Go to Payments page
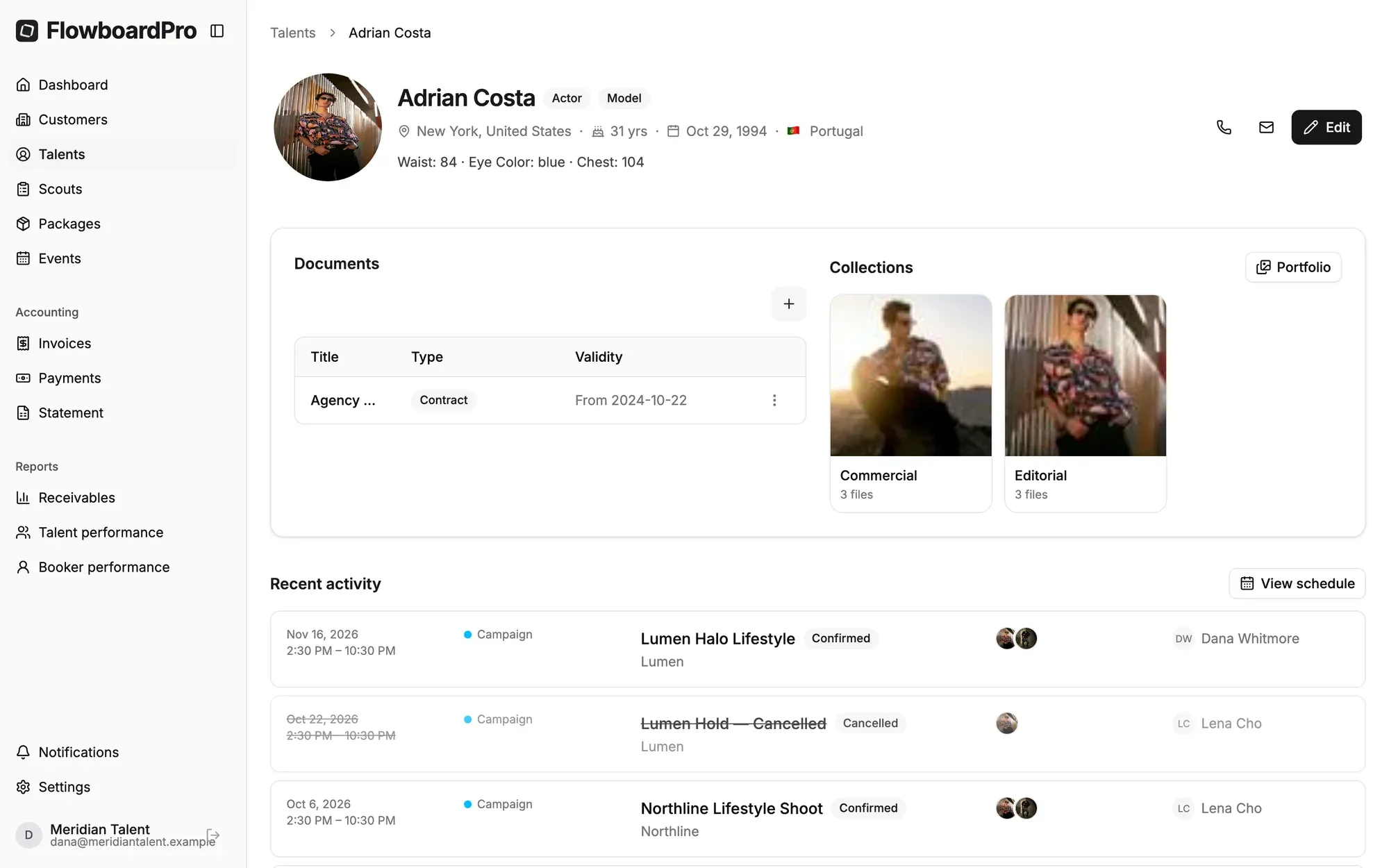The width and height of the screenshot is (1389, 868). 124,378
